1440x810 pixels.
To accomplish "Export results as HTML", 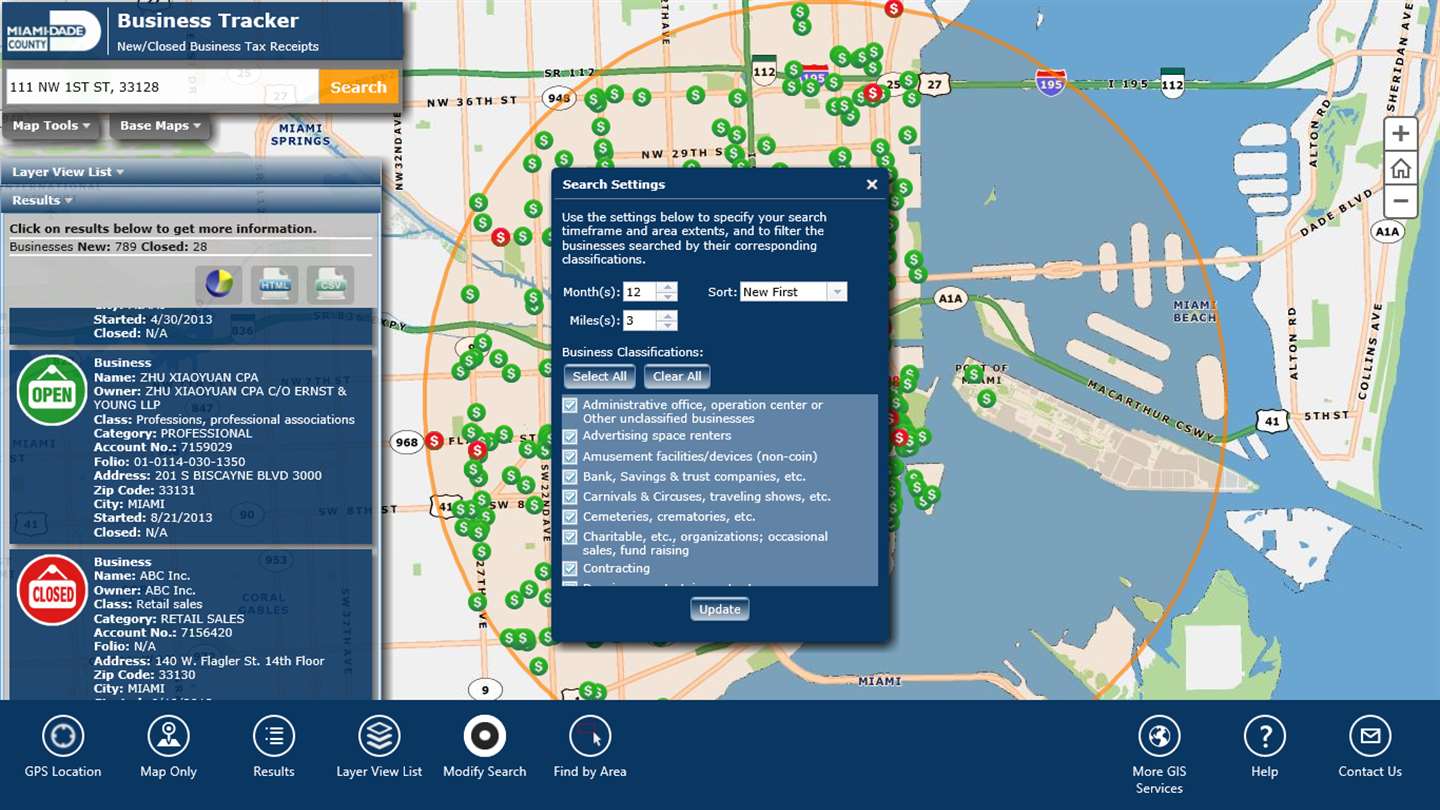I will (274, 285).
